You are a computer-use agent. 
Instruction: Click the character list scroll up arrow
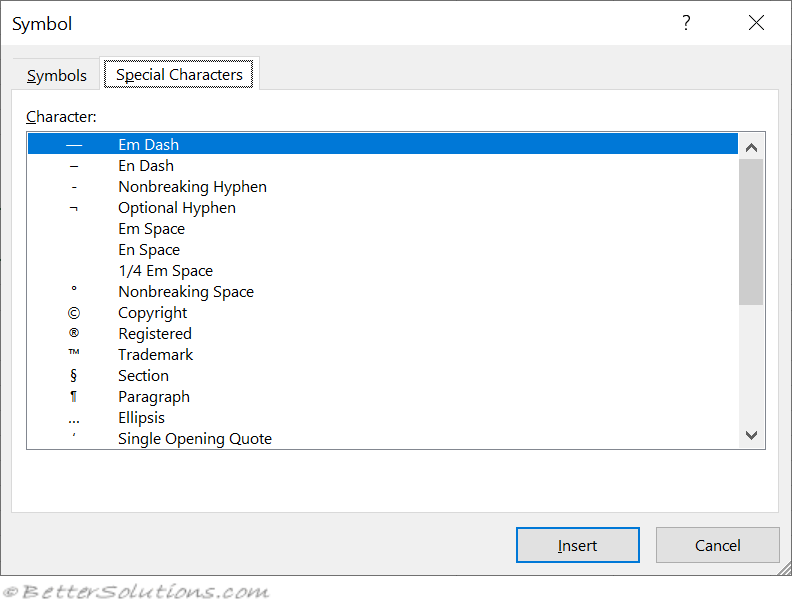(x=751, y=147)
